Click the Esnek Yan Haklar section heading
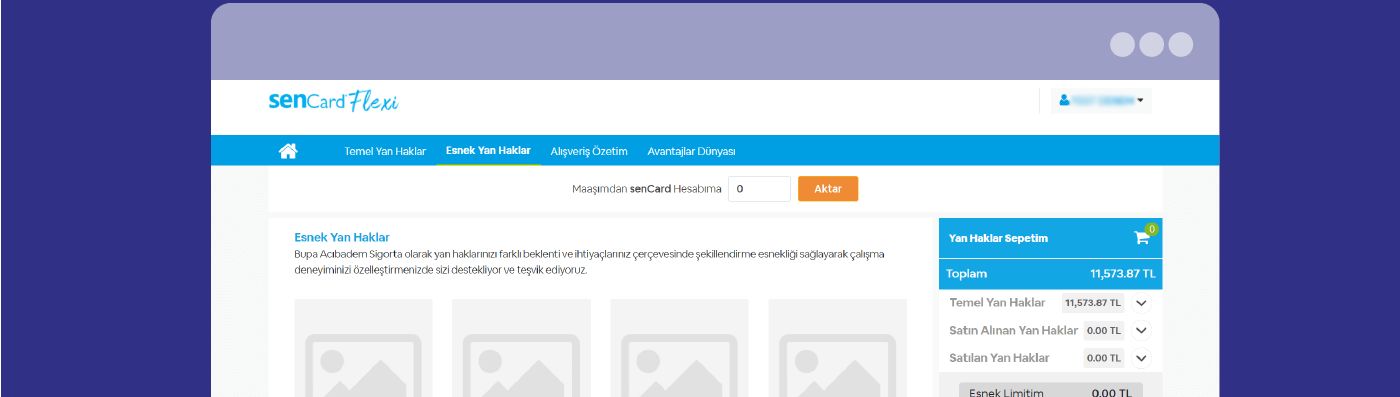This screenshot has height=397, width=1400. (342, 238)
